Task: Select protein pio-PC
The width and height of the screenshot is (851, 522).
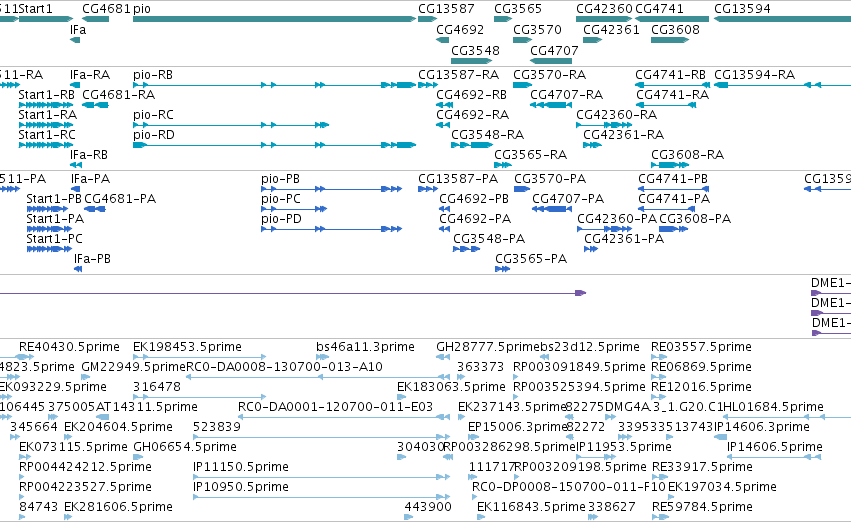Action: pyautogui.click(x=294, y=209)
